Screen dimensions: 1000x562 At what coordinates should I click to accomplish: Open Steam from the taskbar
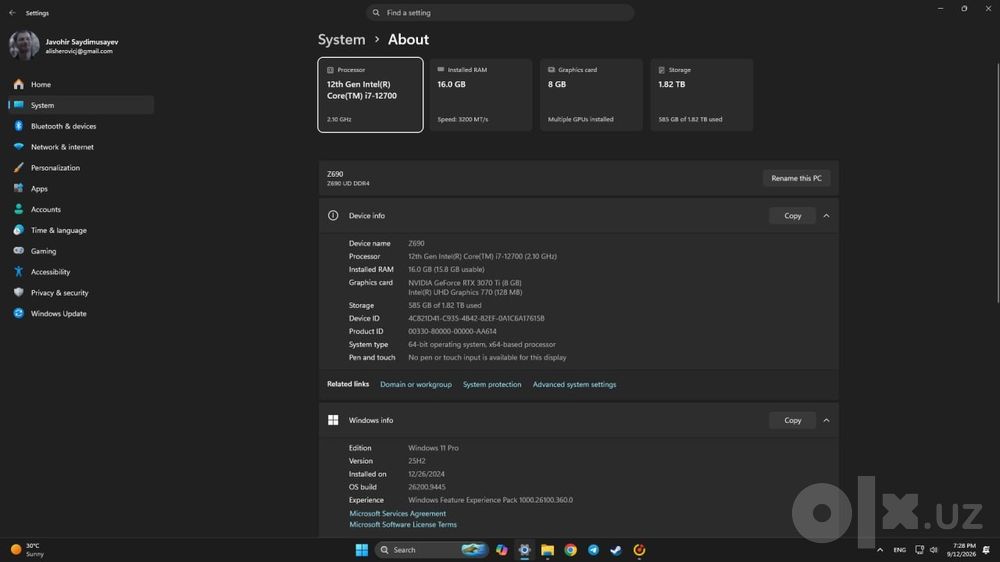pos(616,550)
